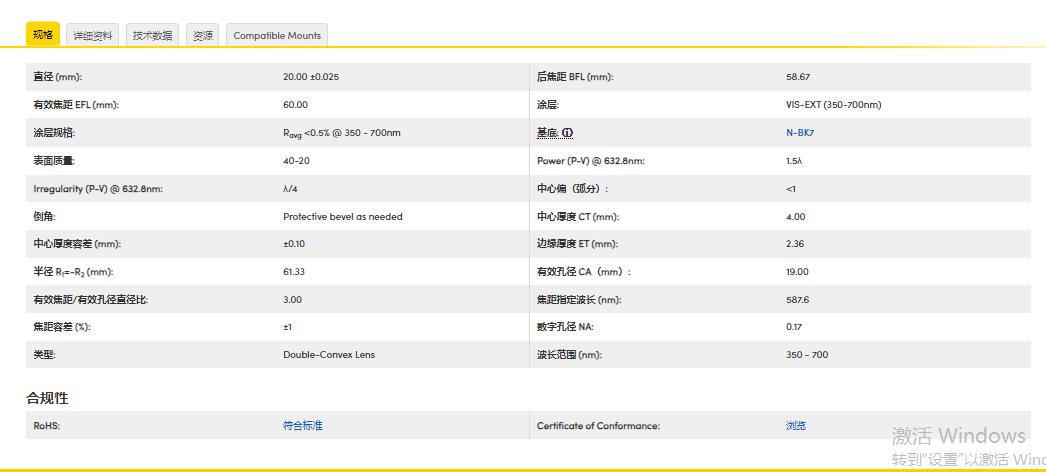Click the info icon beside 基底

click(568, 133)
